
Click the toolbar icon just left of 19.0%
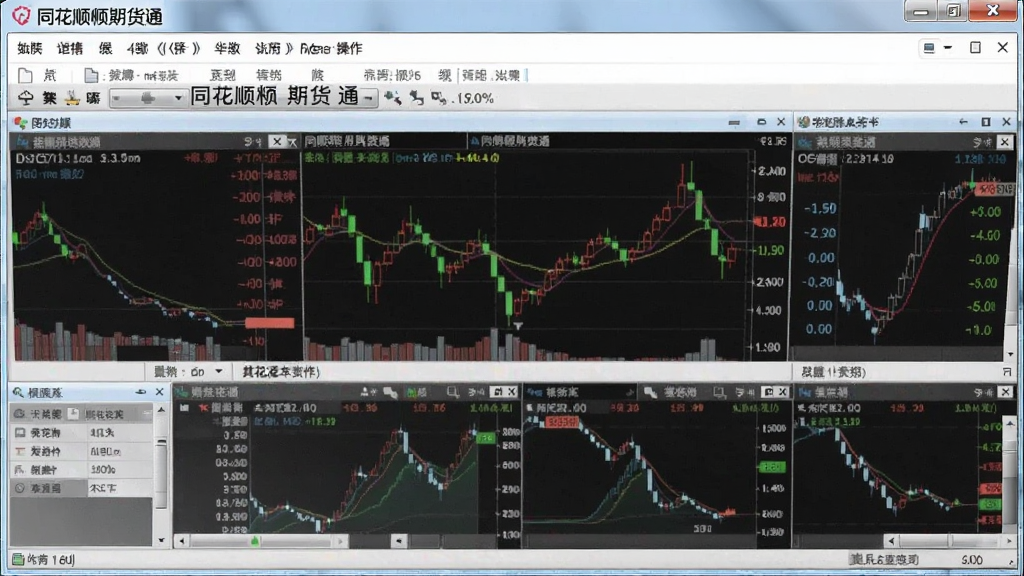click(x=438, y=98)
